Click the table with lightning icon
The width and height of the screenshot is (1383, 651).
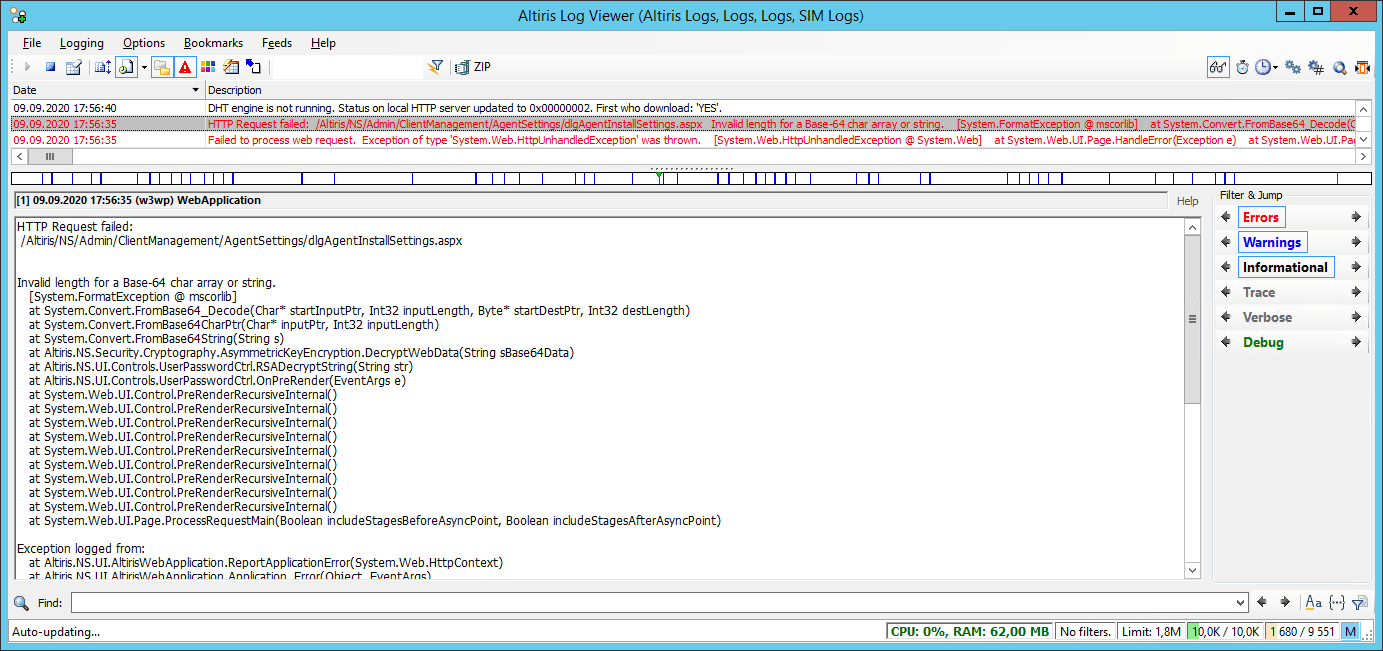pos(231,67)
